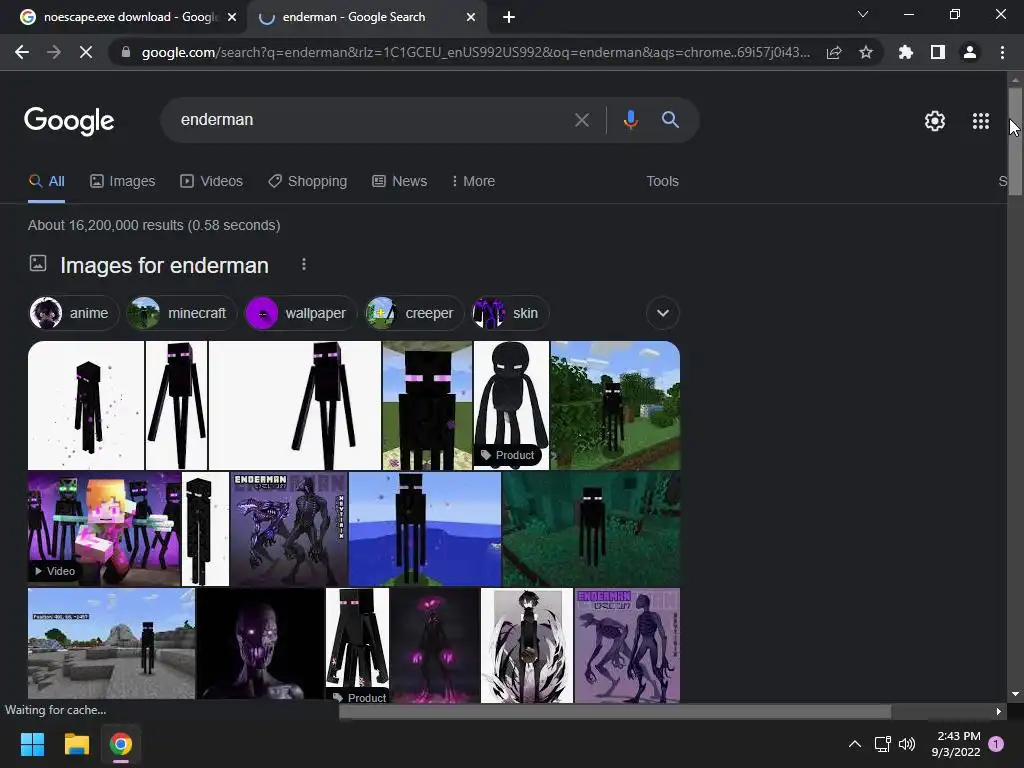Switch to News results tab
Viewport: 1024px width, 768px height.
tap(400, 181)
